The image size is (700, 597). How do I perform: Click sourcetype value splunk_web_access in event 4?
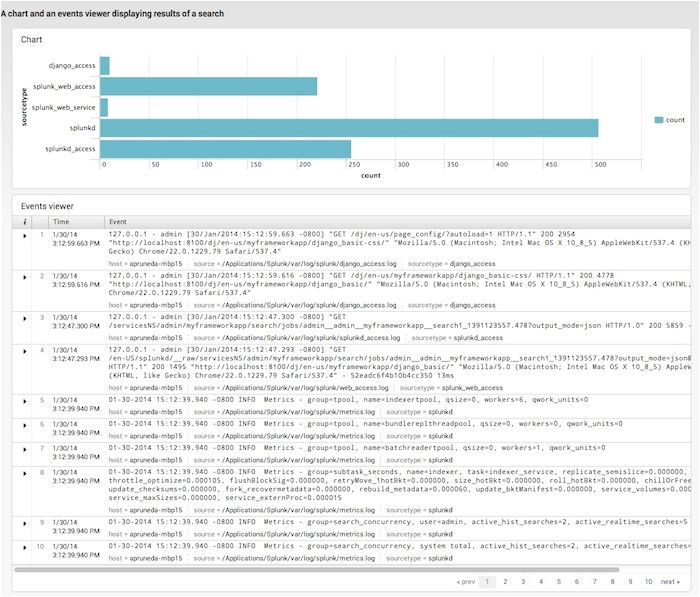[x=472, y=388]
